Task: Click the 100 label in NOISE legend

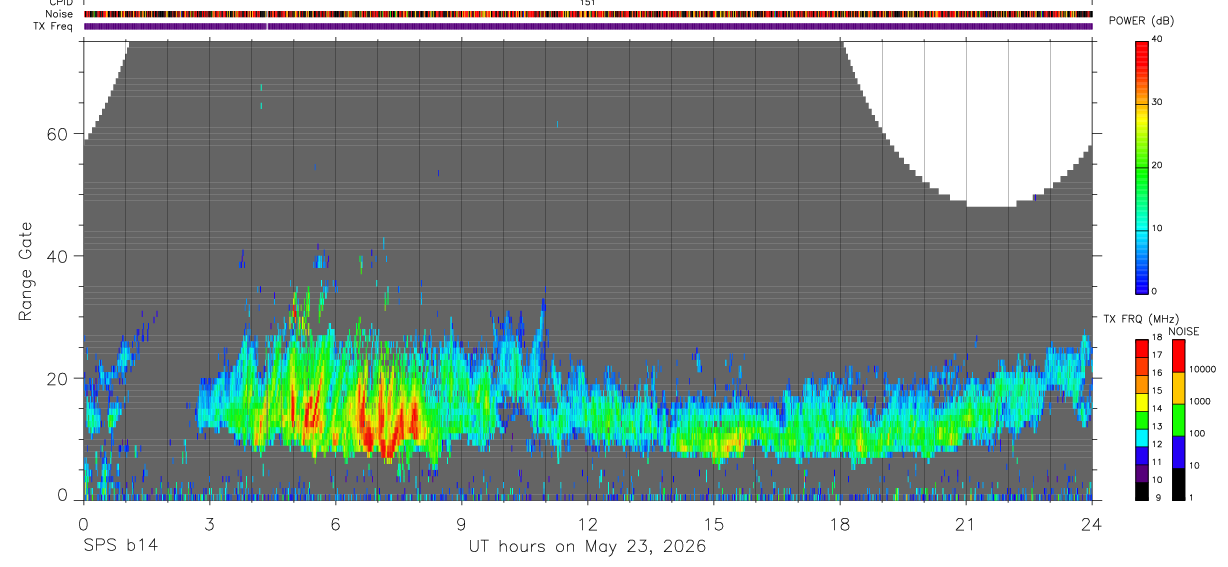Action: click(1197, 433)
